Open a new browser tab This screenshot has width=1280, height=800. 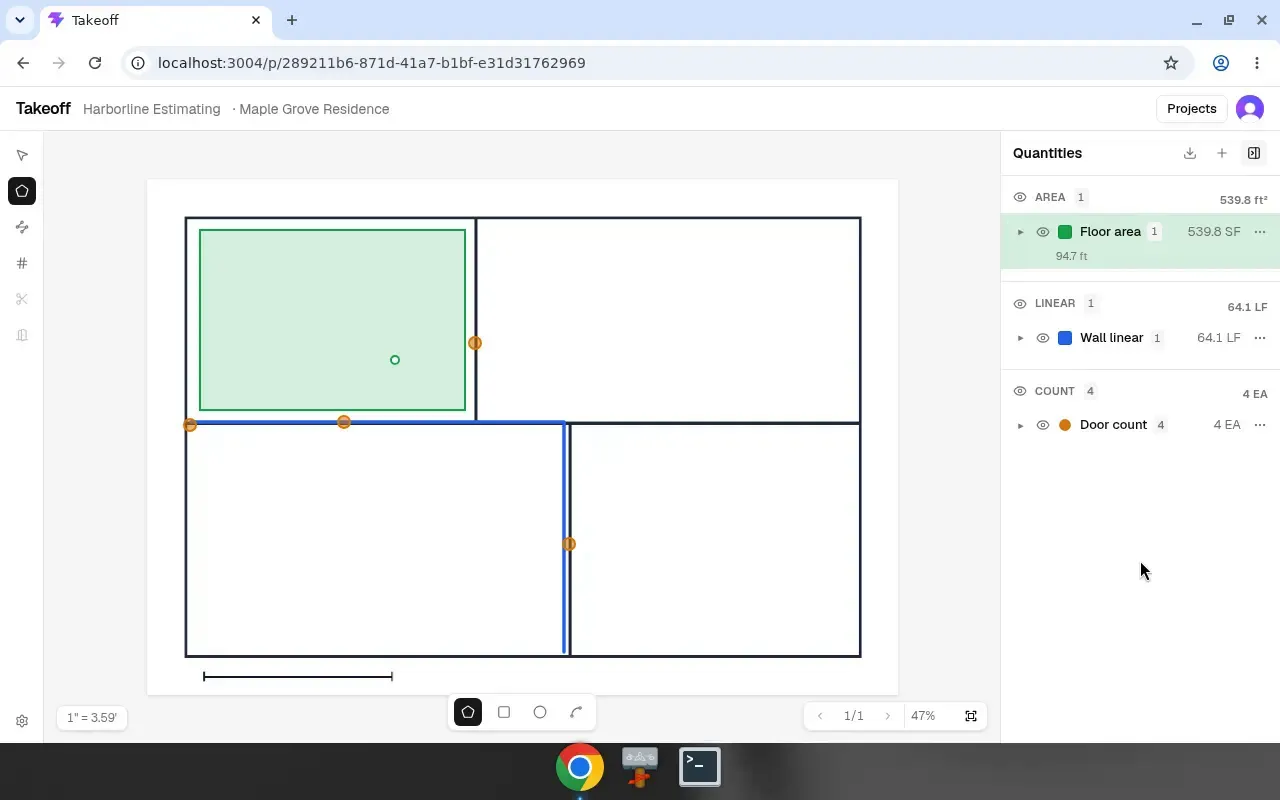point(292,20)
